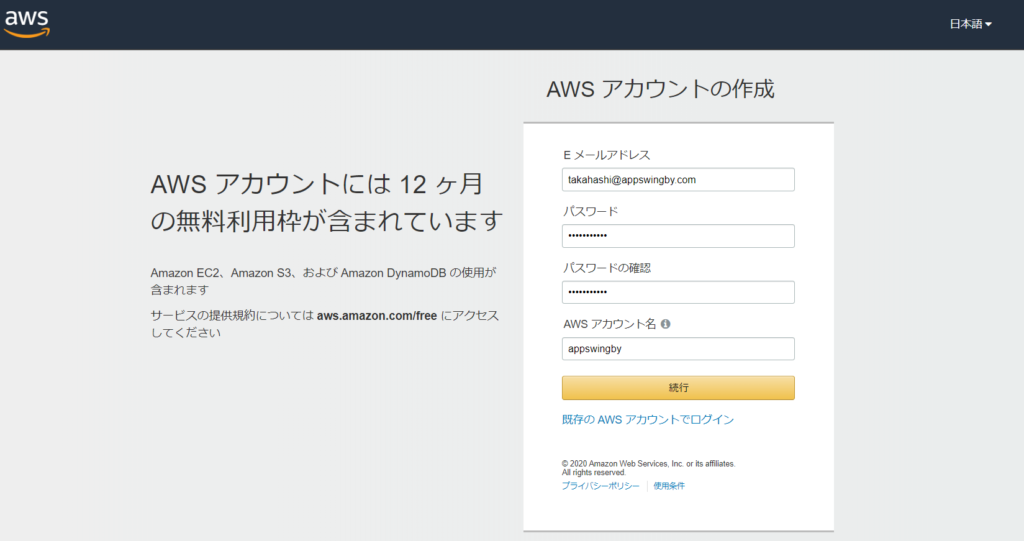1024x541 pixels.
Task: Click the AWS logo in header
Action: tap(27, 24)
